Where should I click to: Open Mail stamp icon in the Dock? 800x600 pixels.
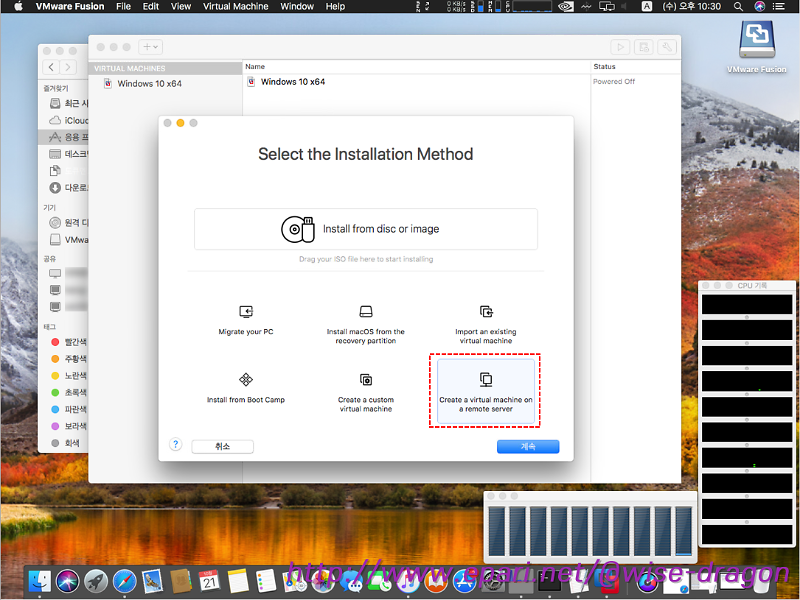pos(153,581)
